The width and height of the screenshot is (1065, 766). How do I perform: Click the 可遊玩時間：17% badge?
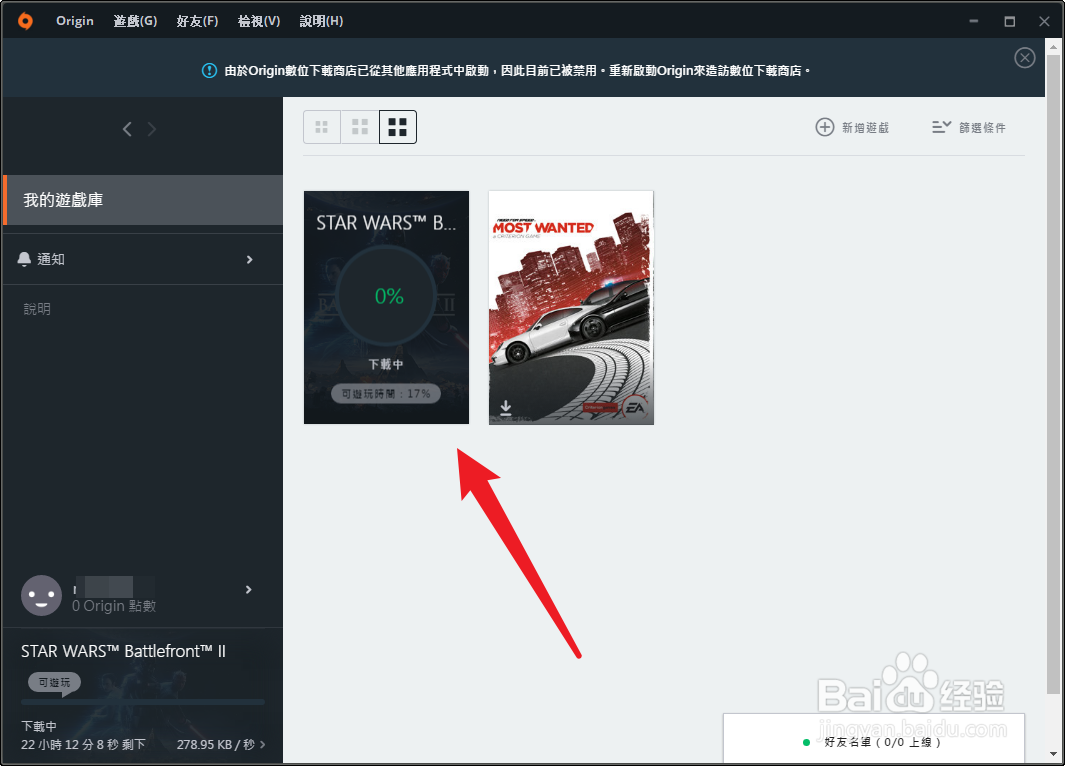[386, 394]
